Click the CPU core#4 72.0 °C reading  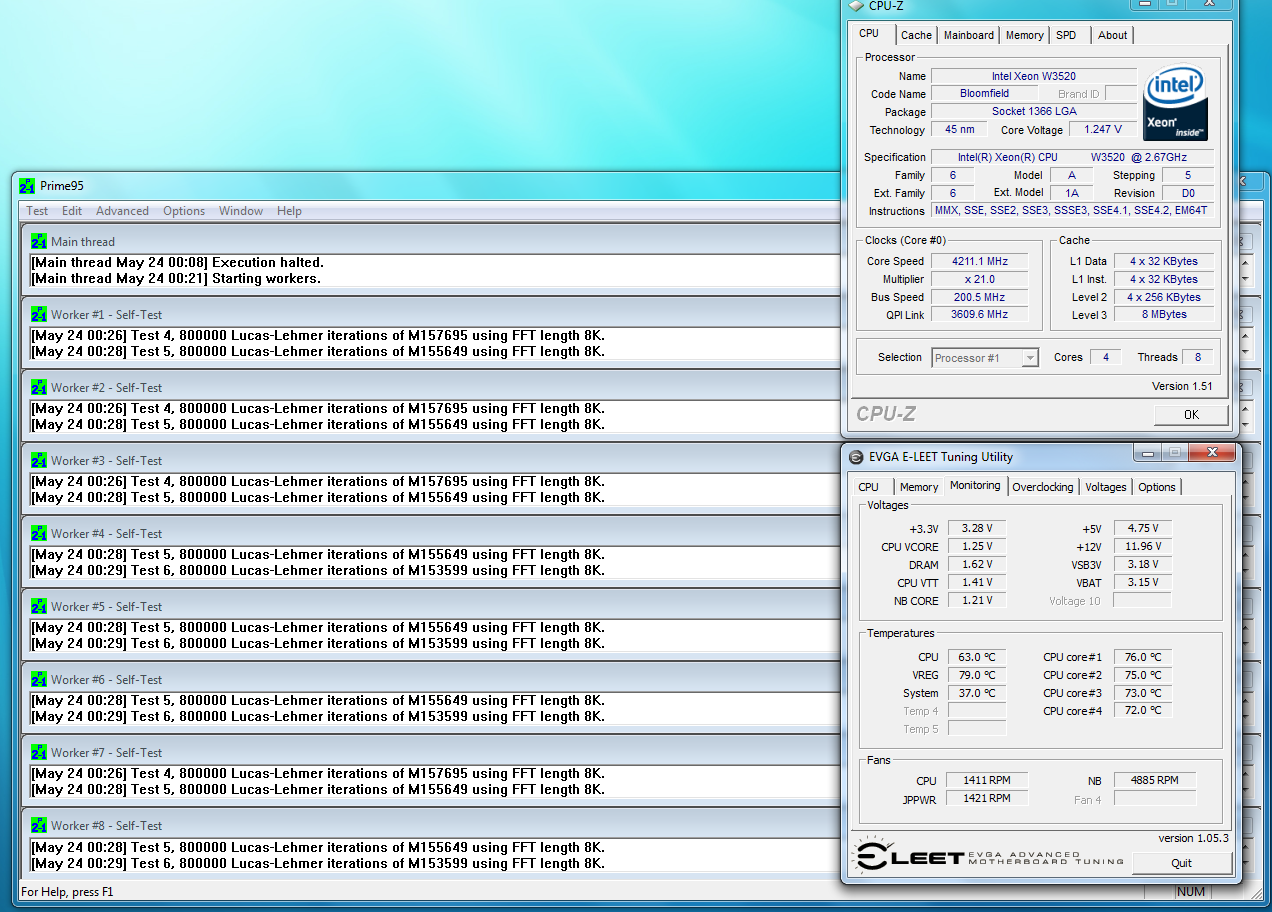(x=1143, y=710)
